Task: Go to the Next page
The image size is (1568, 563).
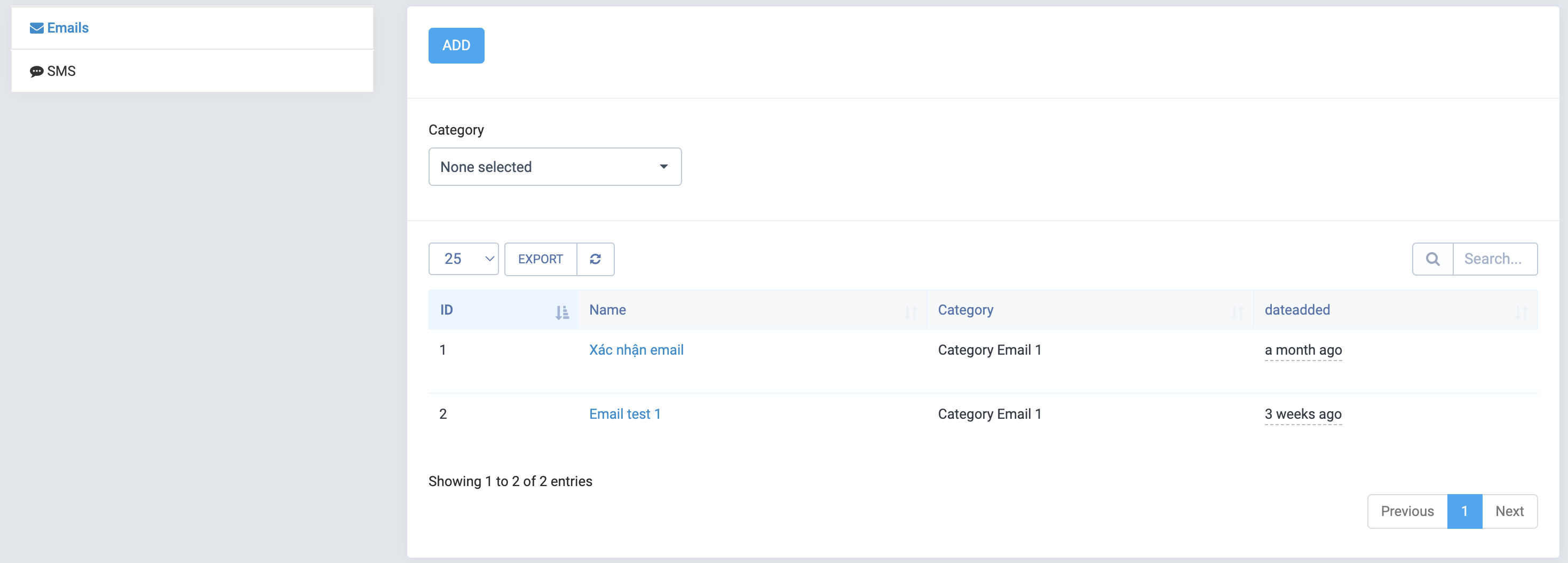Action: pos(1509,511)
